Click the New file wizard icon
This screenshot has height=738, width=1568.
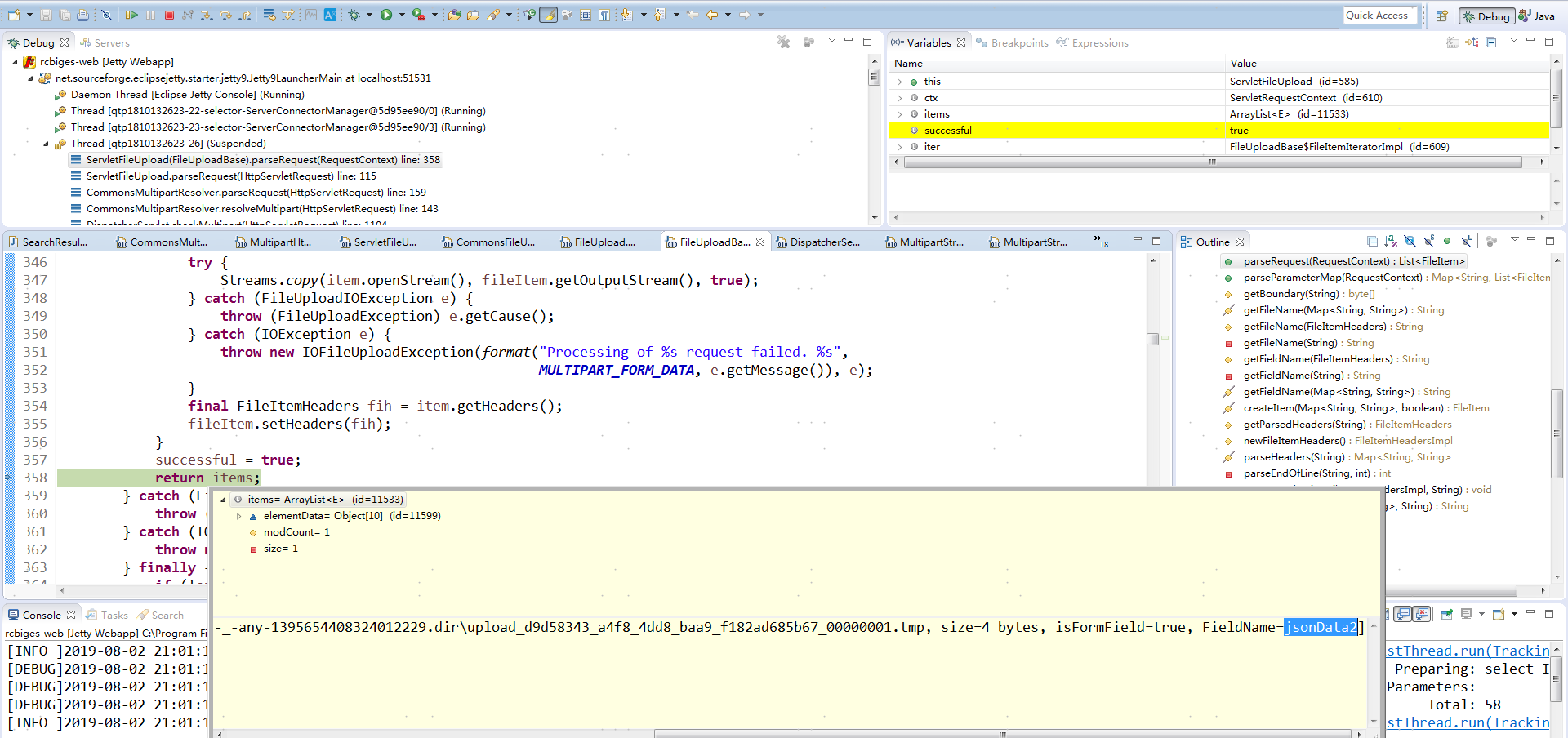[14, 15]
